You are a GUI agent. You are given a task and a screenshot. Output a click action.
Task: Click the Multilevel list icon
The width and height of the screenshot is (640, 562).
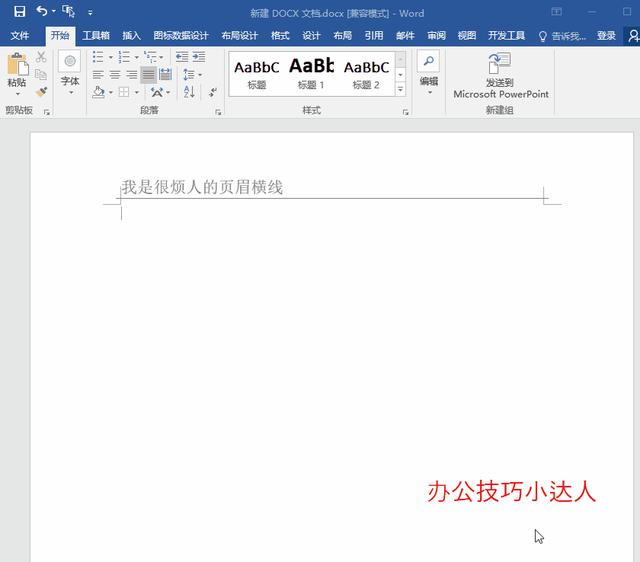151,57
